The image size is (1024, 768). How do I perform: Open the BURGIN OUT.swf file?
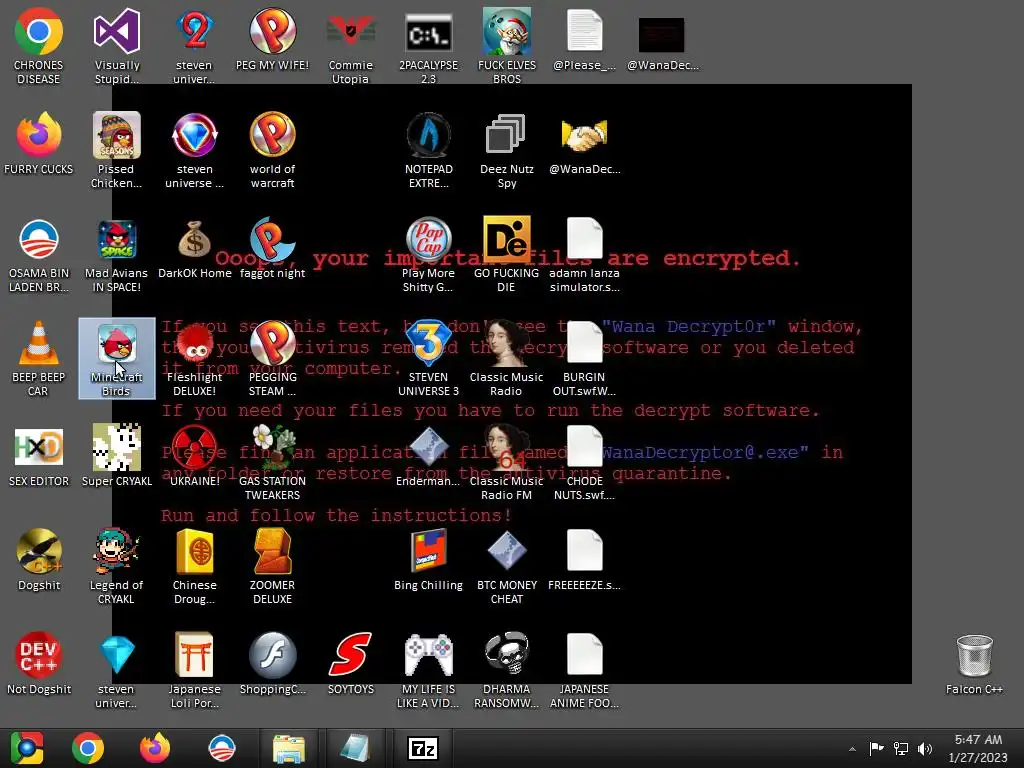[584, 343]
